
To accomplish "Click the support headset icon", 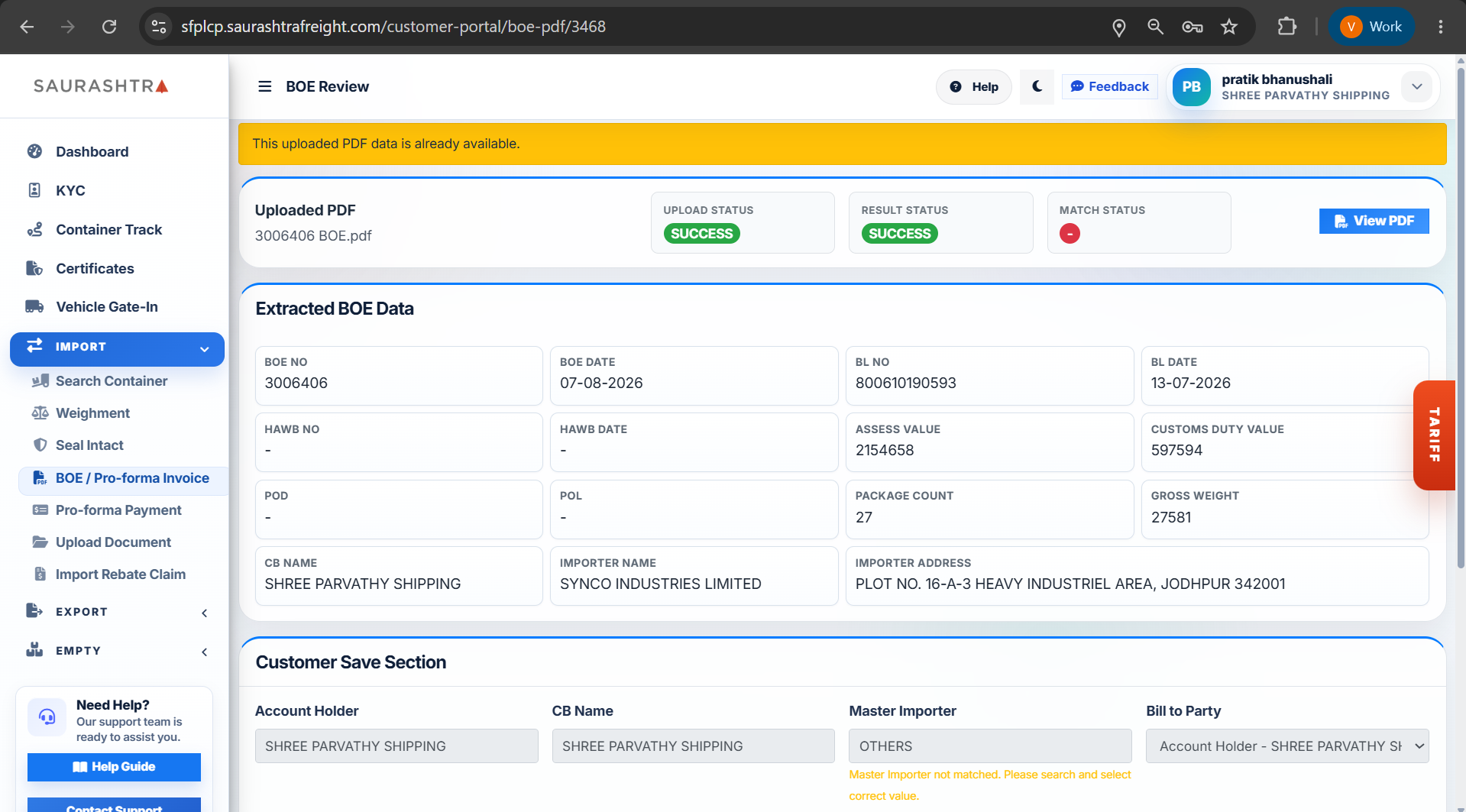I will coord(47,717).
